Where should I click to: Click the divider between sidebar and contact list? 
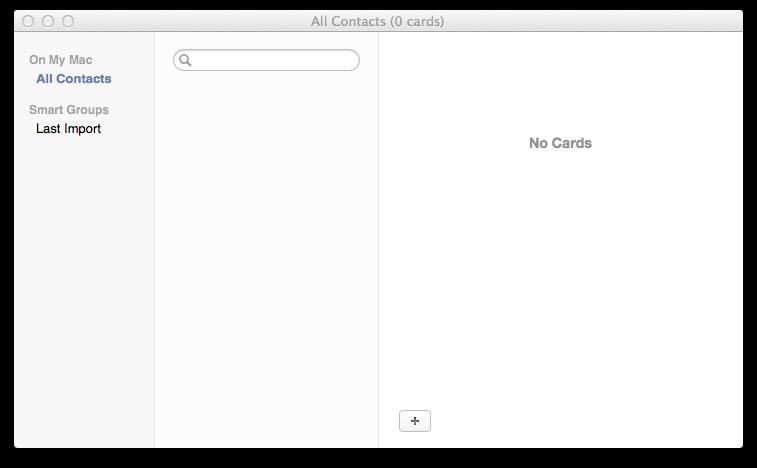tap(154, 240)
